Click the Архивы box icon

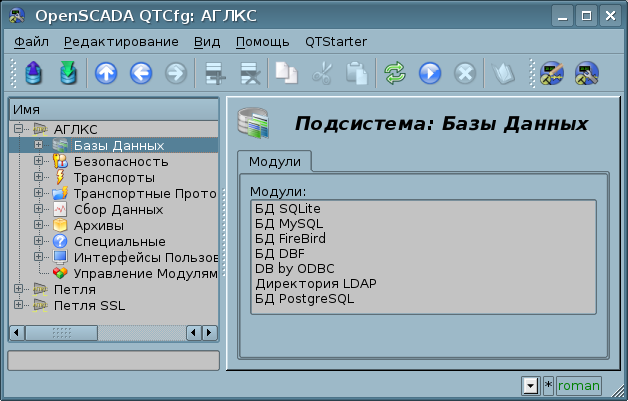point(60,225)
